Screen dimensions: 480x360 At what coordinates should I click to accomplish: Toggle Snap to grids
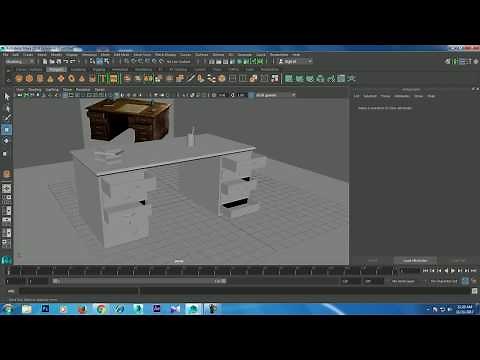point(126,61)
